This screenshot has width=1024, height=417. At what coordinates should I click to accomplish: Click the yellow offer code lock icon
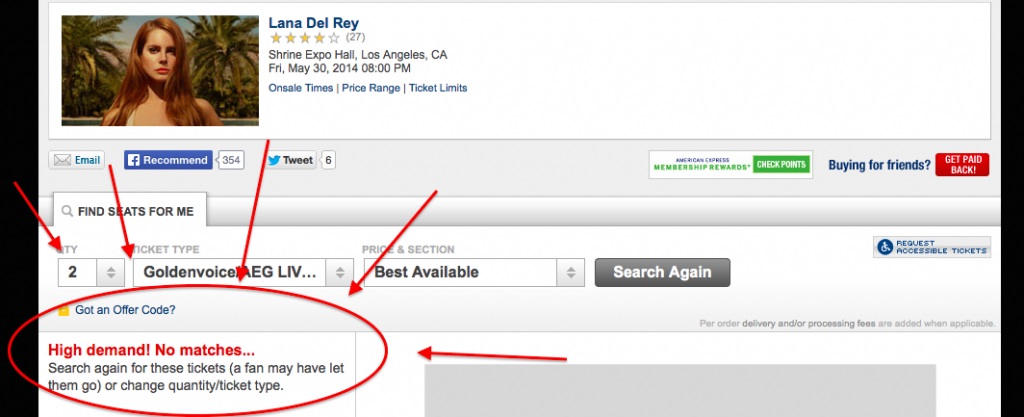point(63,310)
